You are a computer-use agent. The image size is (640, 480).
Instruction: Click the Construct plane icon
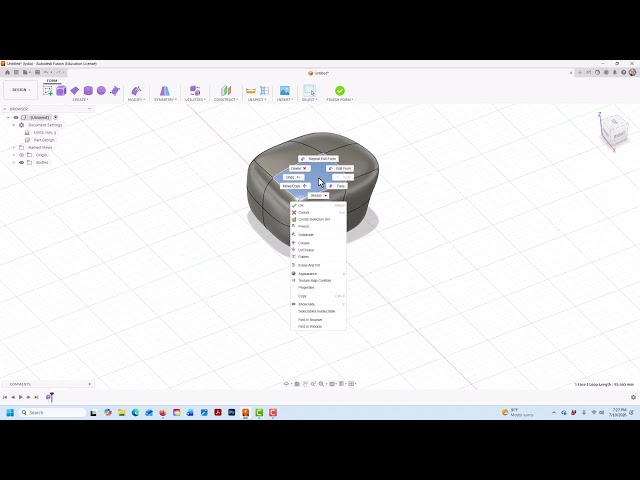[226, 91]
